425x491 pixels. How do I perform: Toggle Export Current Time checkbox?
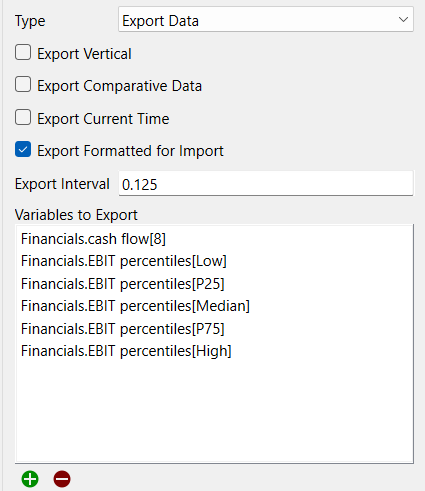[x=23, y=117]
